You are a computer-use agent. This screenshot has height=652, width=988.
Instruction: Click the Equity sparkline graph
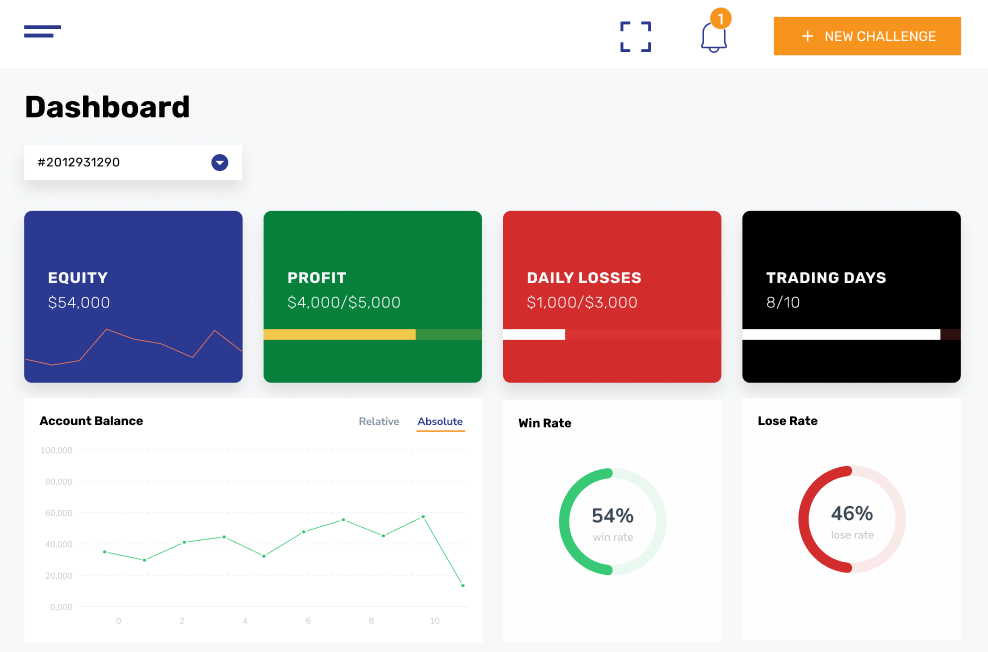[133, 345]
